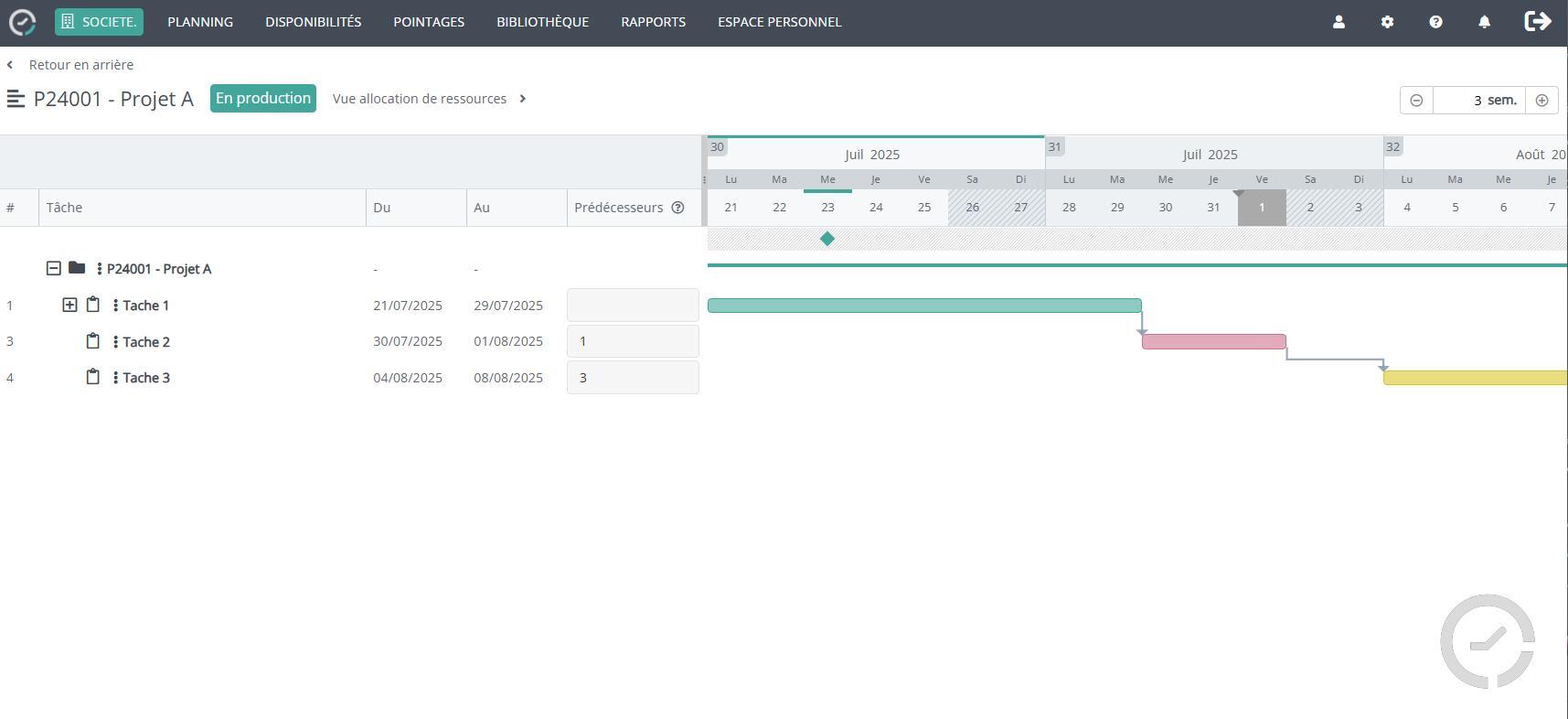Increase the timeline zoom weeks

tap(1541, 101)
